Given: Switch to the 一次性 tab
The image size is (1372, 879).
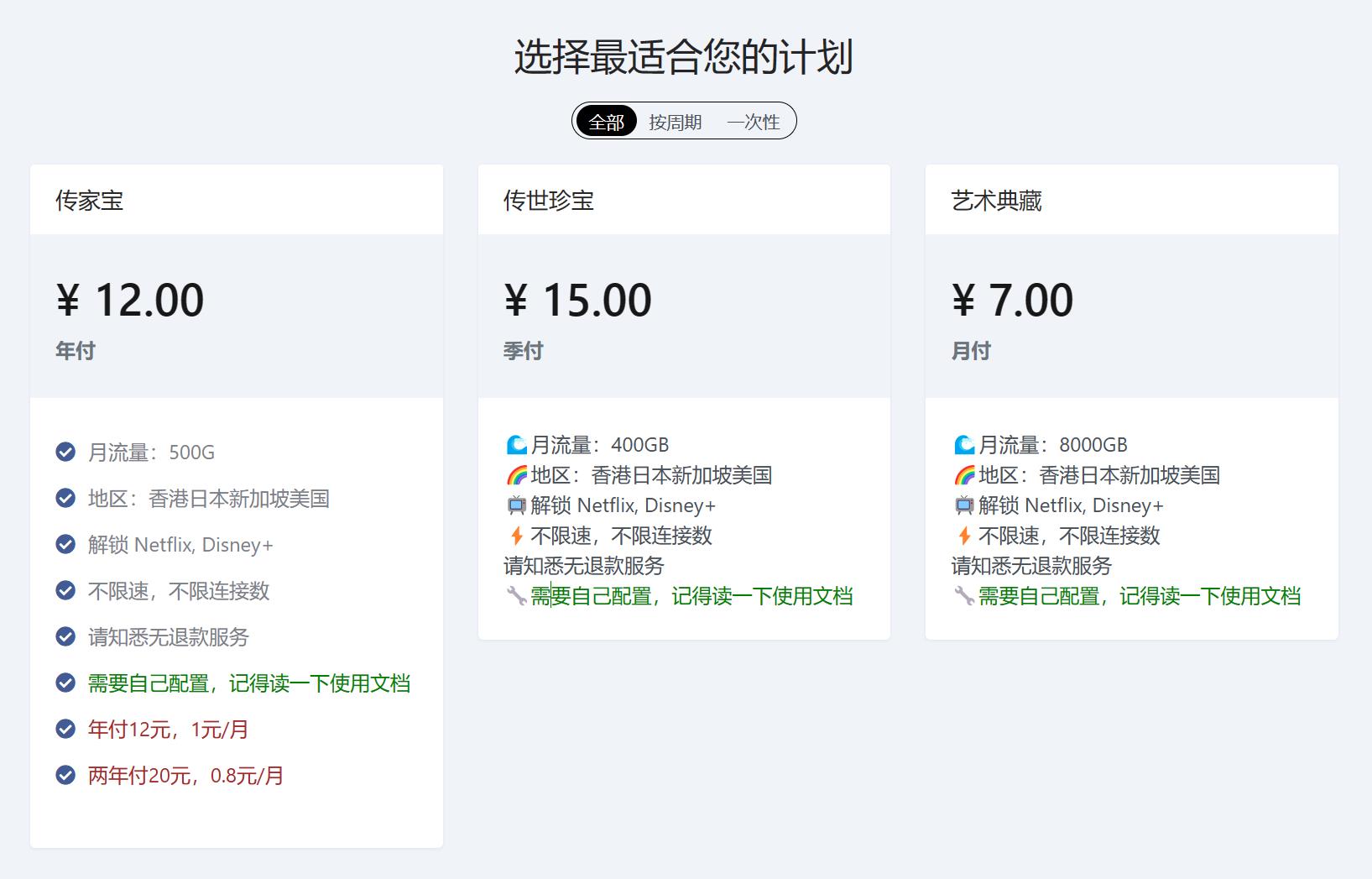Looking at the screenshot, I should coord(754,122).
